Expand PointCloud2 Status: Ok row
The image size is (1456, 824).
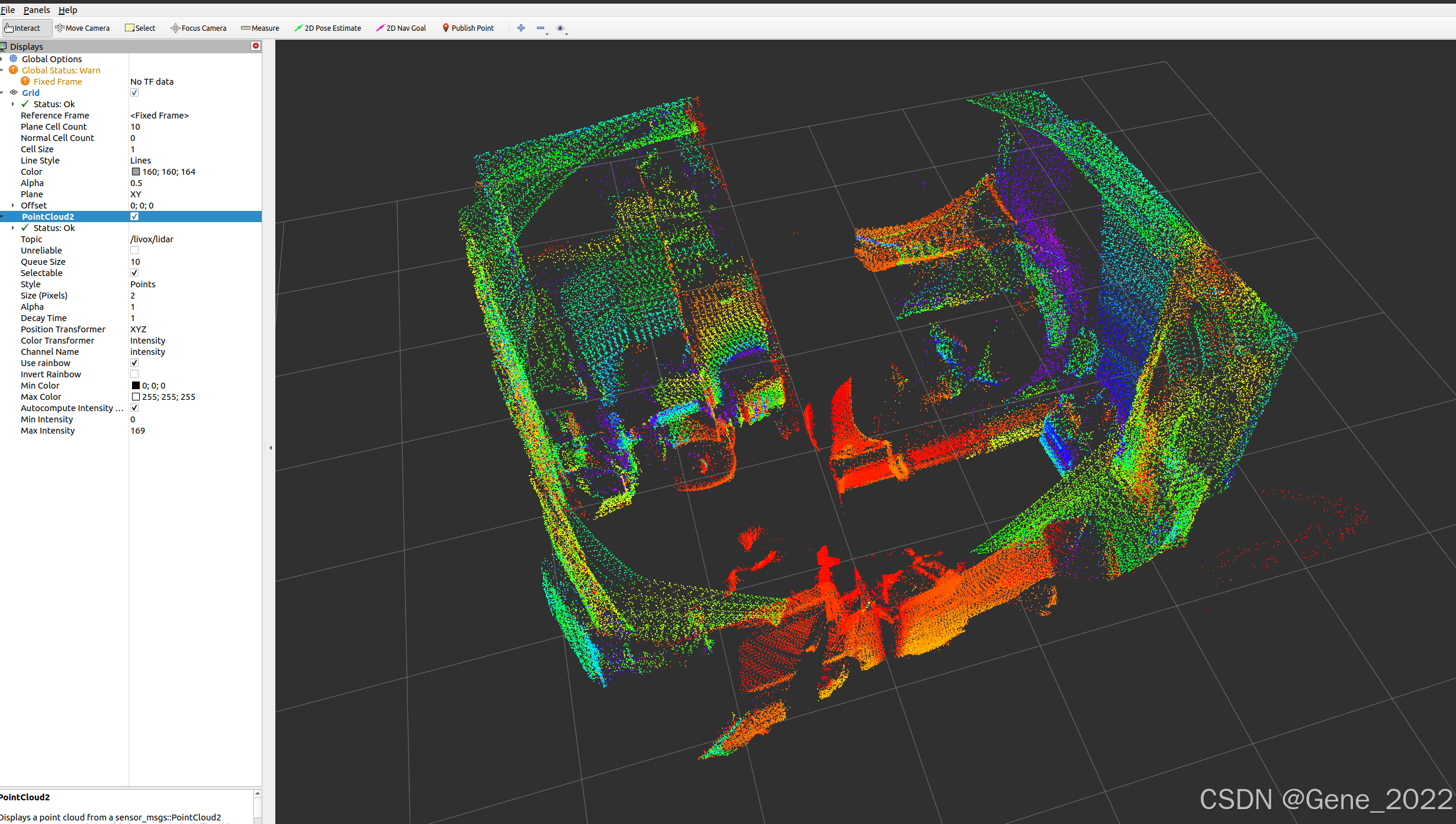pos(13,228)
